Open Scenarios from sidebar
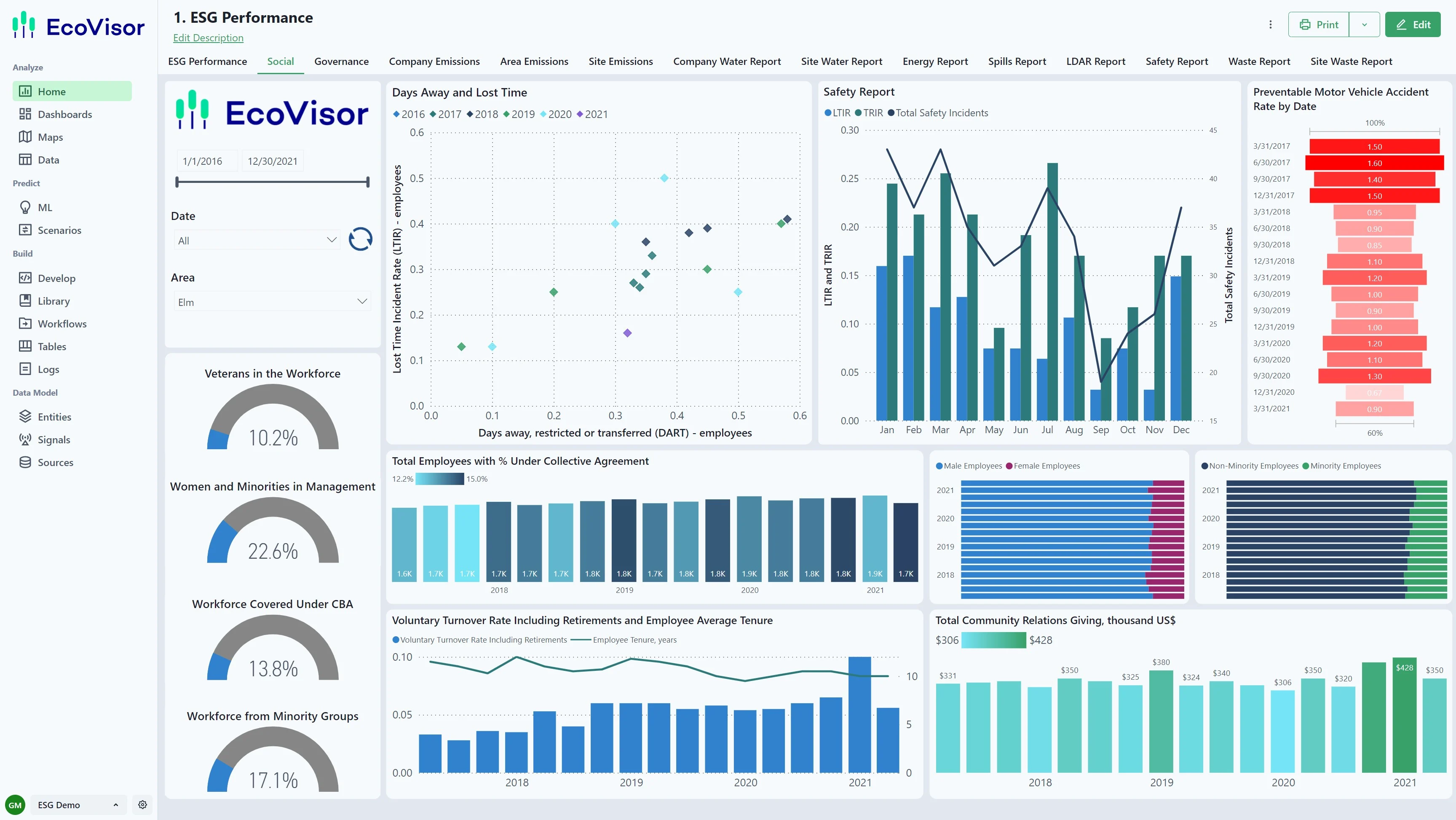Viewport: 1456px width, 820px height. coord(59,230)
